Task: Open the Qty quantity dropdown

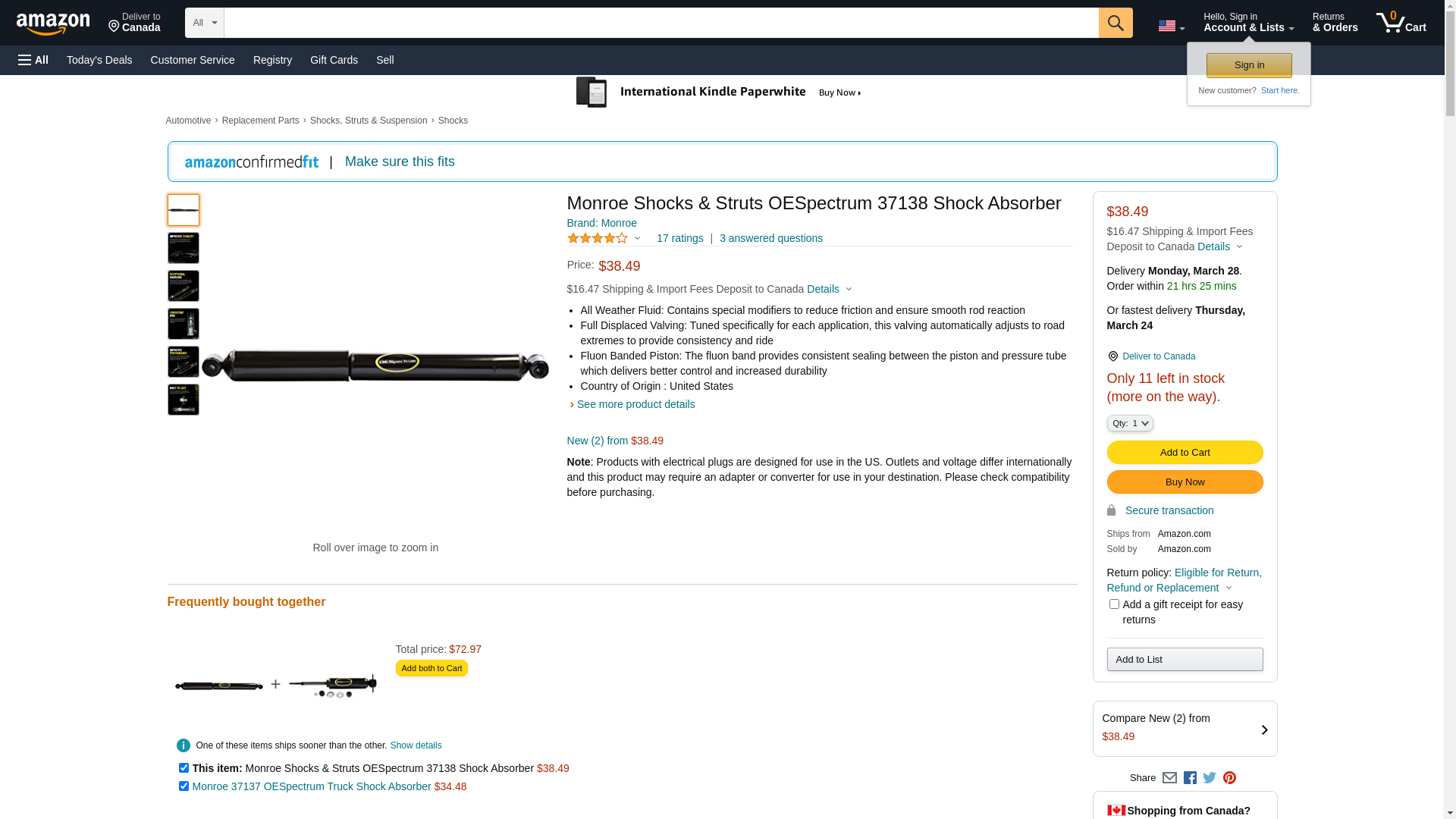Action: coord(1130,423)
